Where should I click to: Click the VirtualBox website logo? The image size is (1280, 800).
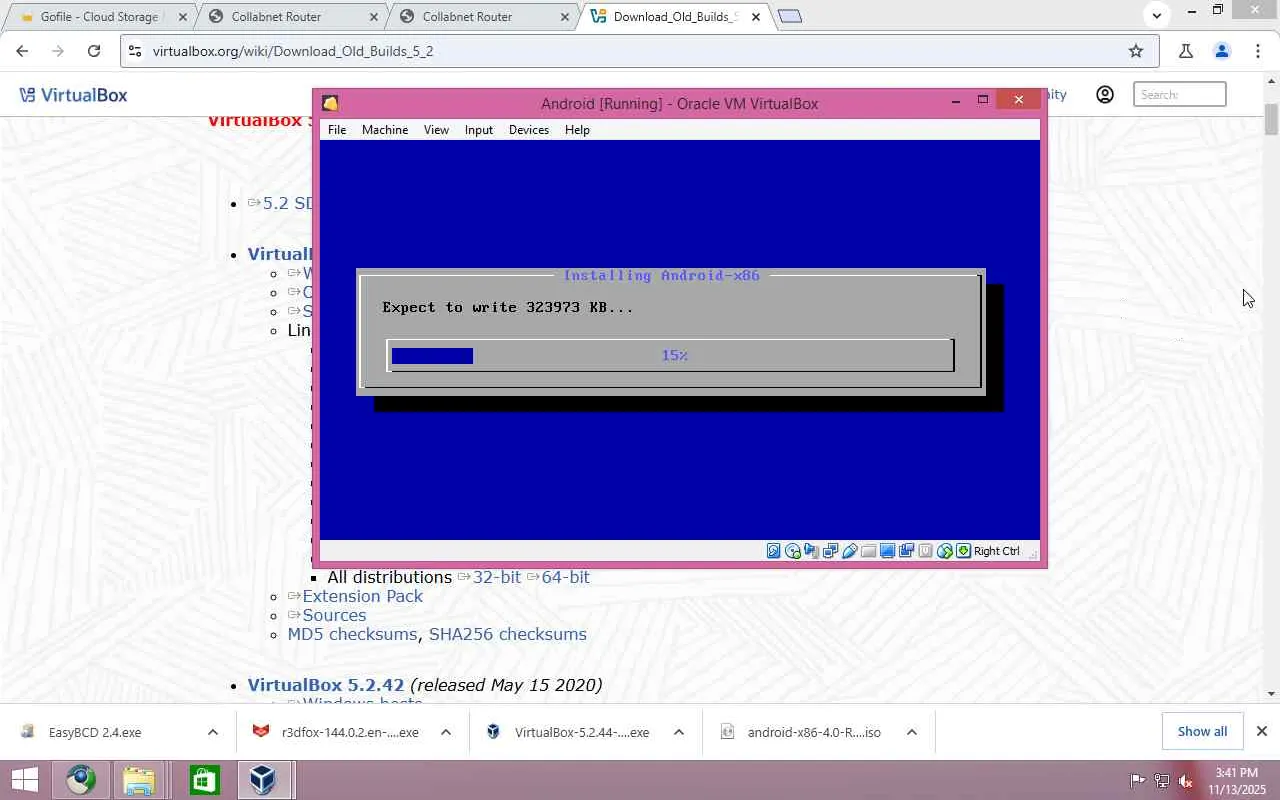tap(73, 95)
